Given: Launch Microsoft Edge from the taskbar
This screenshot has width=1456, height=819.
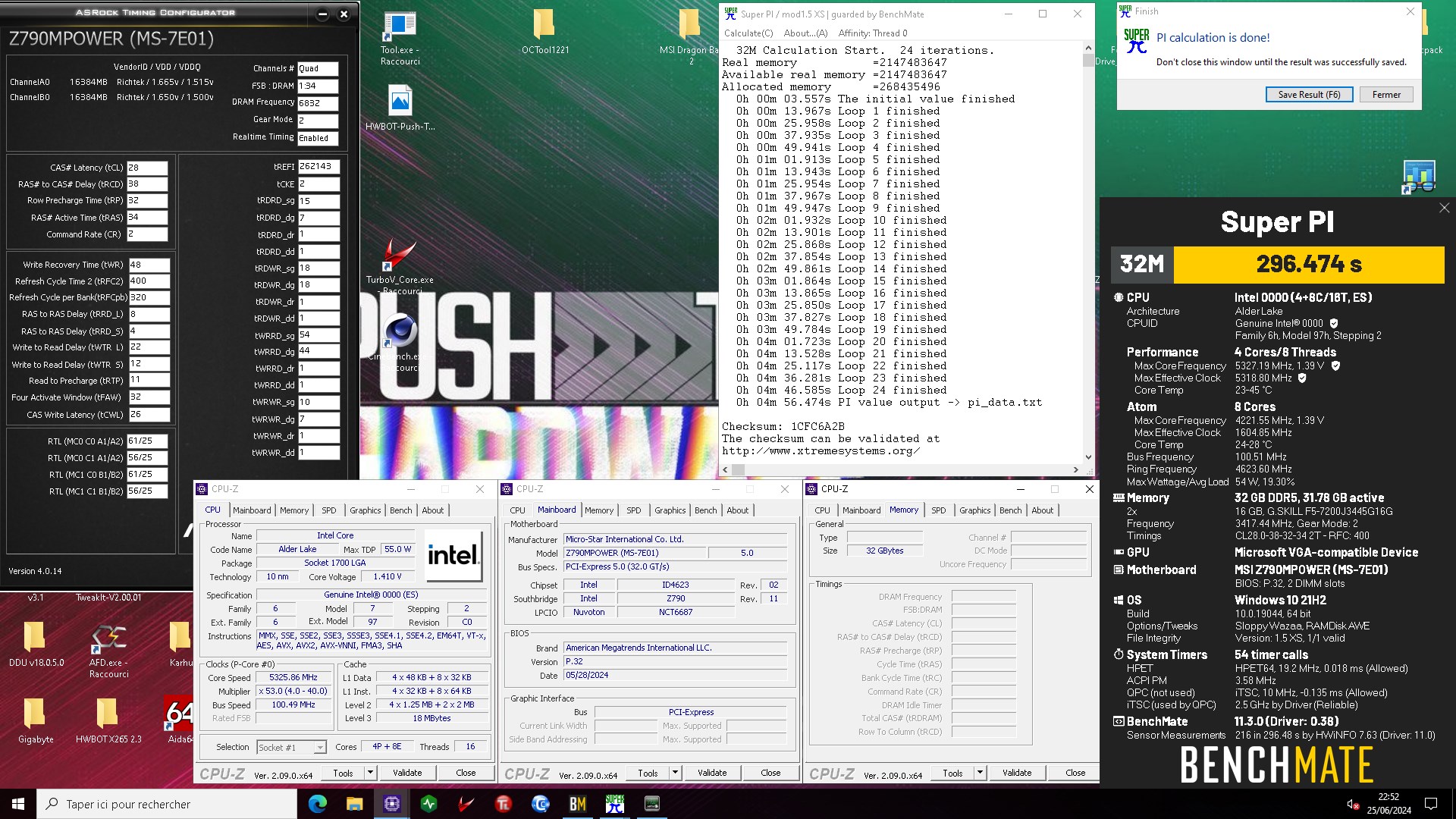Looking at the screenshot, I should pos(318,804).
